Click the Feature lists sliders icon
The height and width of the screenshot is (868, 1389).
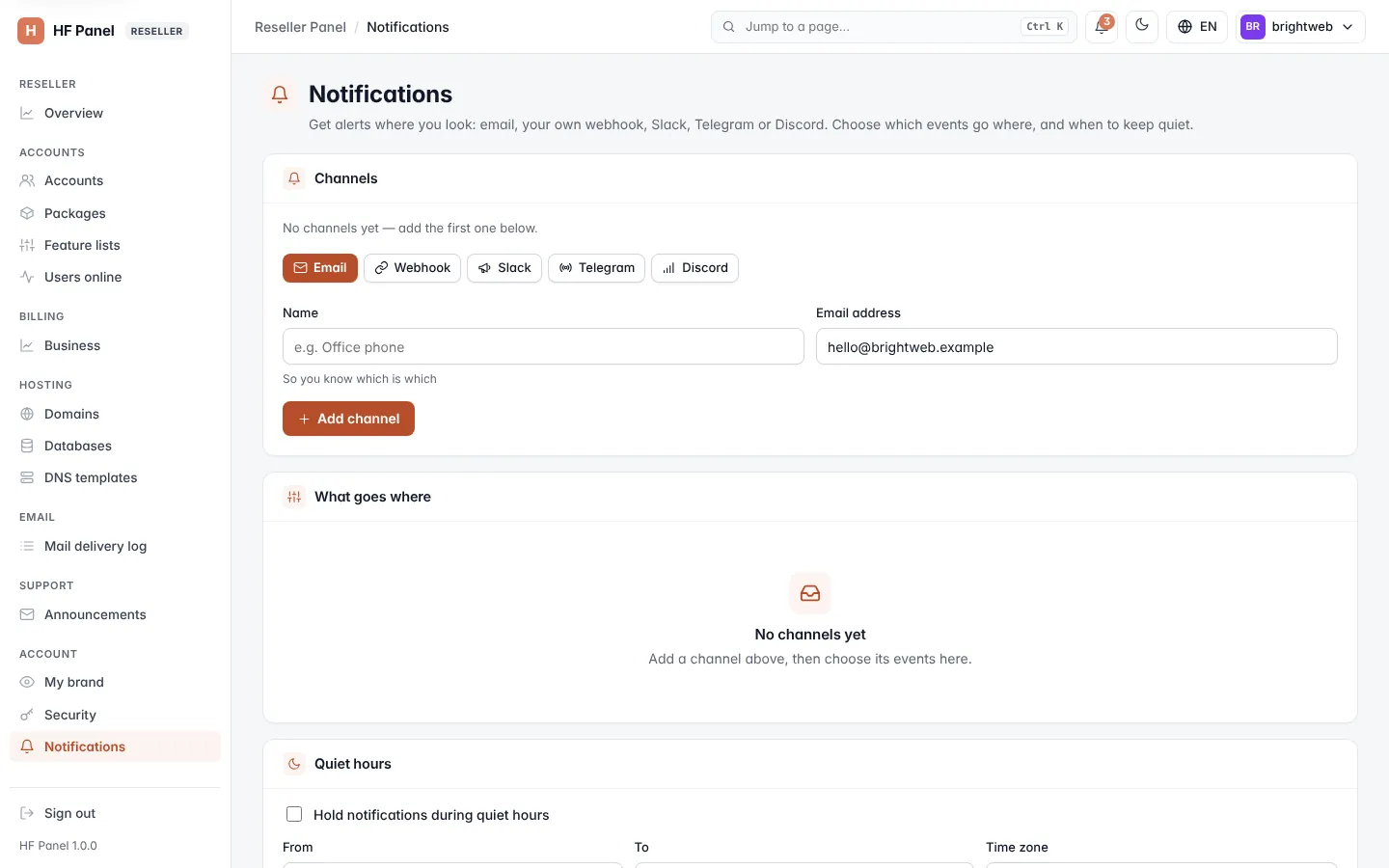(27, 245)
